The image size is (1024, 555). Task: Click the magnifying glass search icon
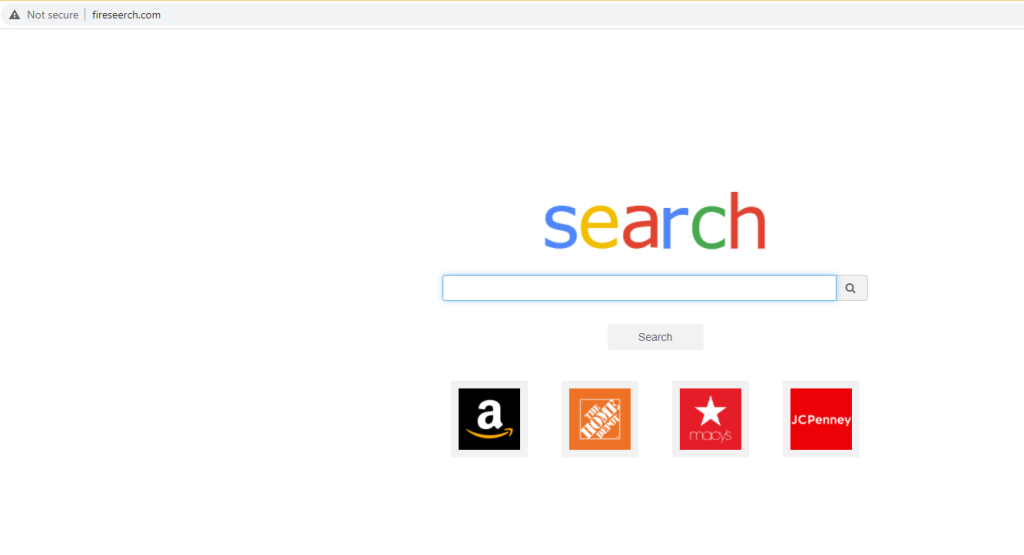click(852, 288)
